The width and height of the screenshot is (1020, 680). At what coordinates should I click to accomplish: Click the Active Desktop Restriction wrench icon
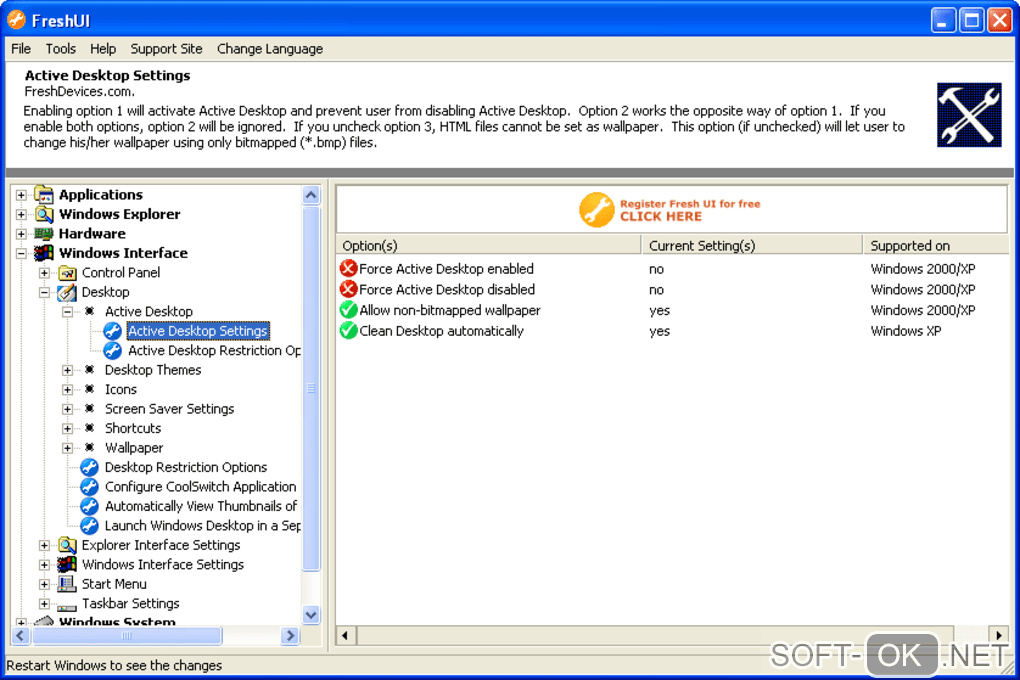(113, 351)
